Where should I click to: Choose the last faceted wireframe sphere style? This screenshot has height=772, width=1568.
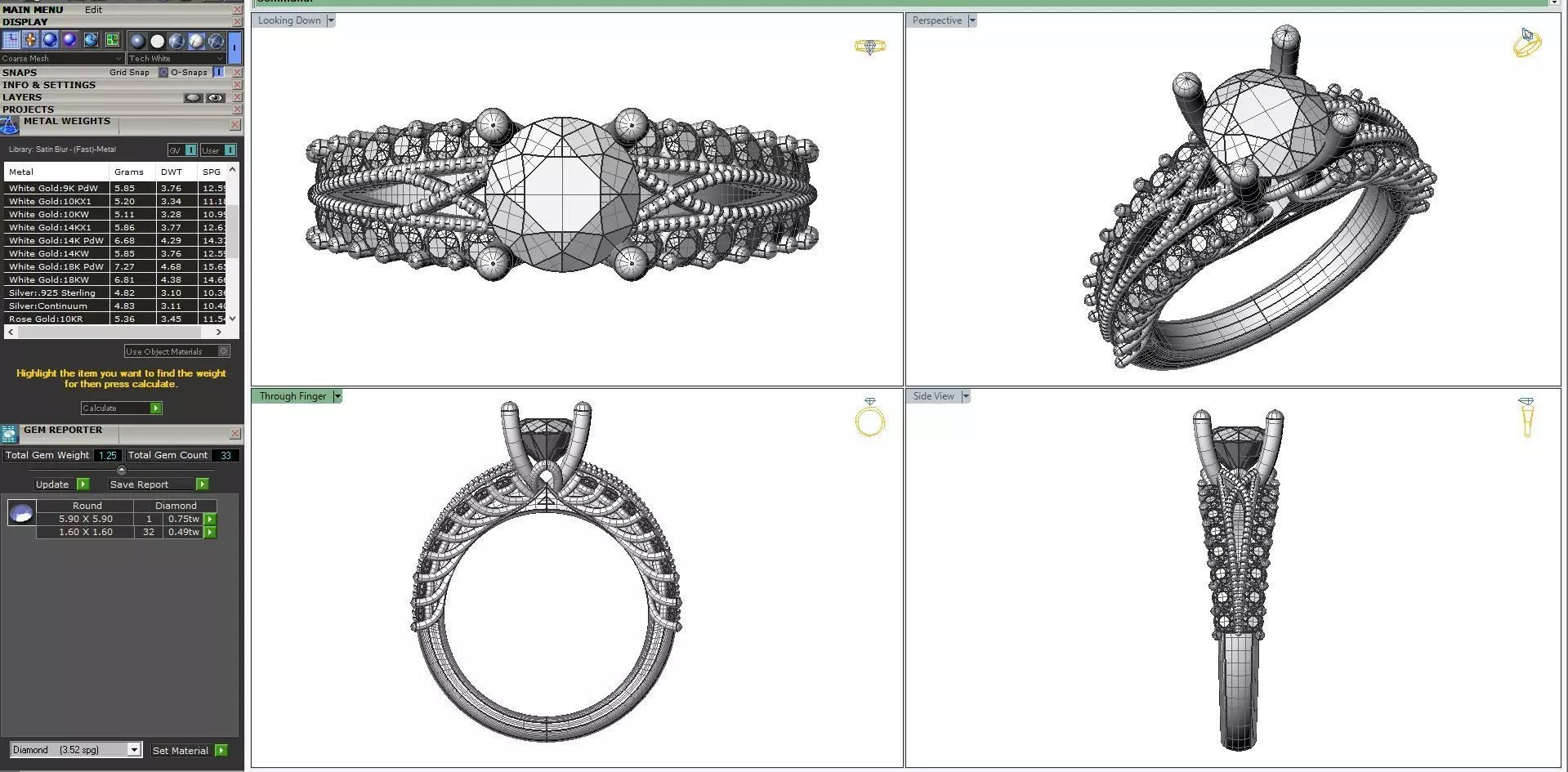coord(216,41)
